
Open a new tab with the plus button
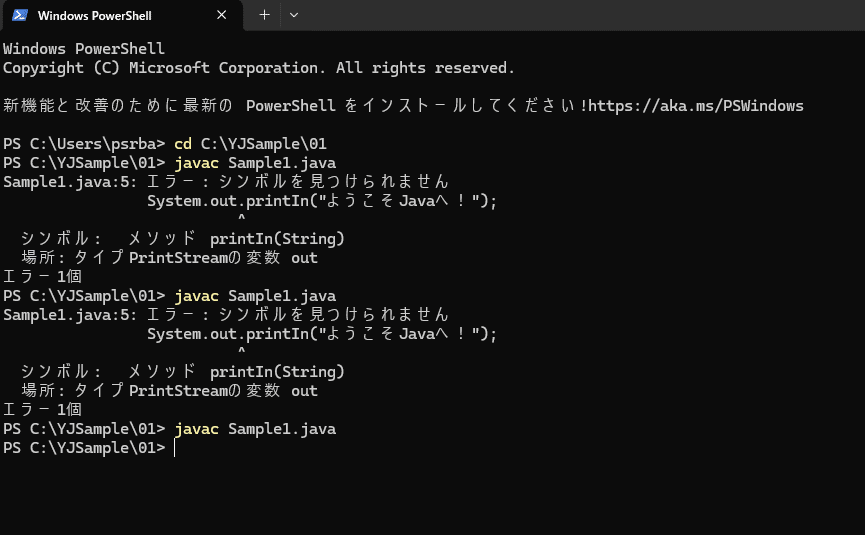coord(265,15)
